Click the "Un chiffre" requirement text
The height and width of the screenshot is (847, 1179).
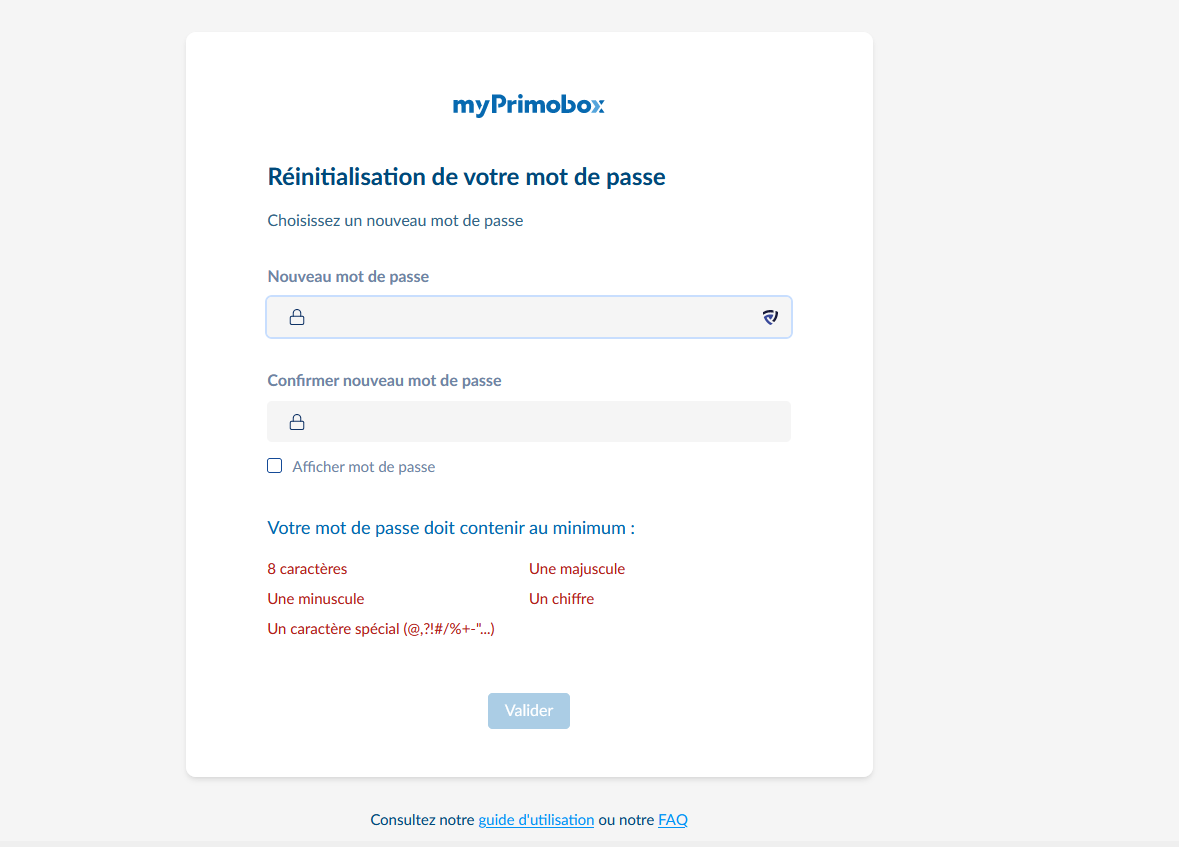pyautogui.click(x=561, y=599)
